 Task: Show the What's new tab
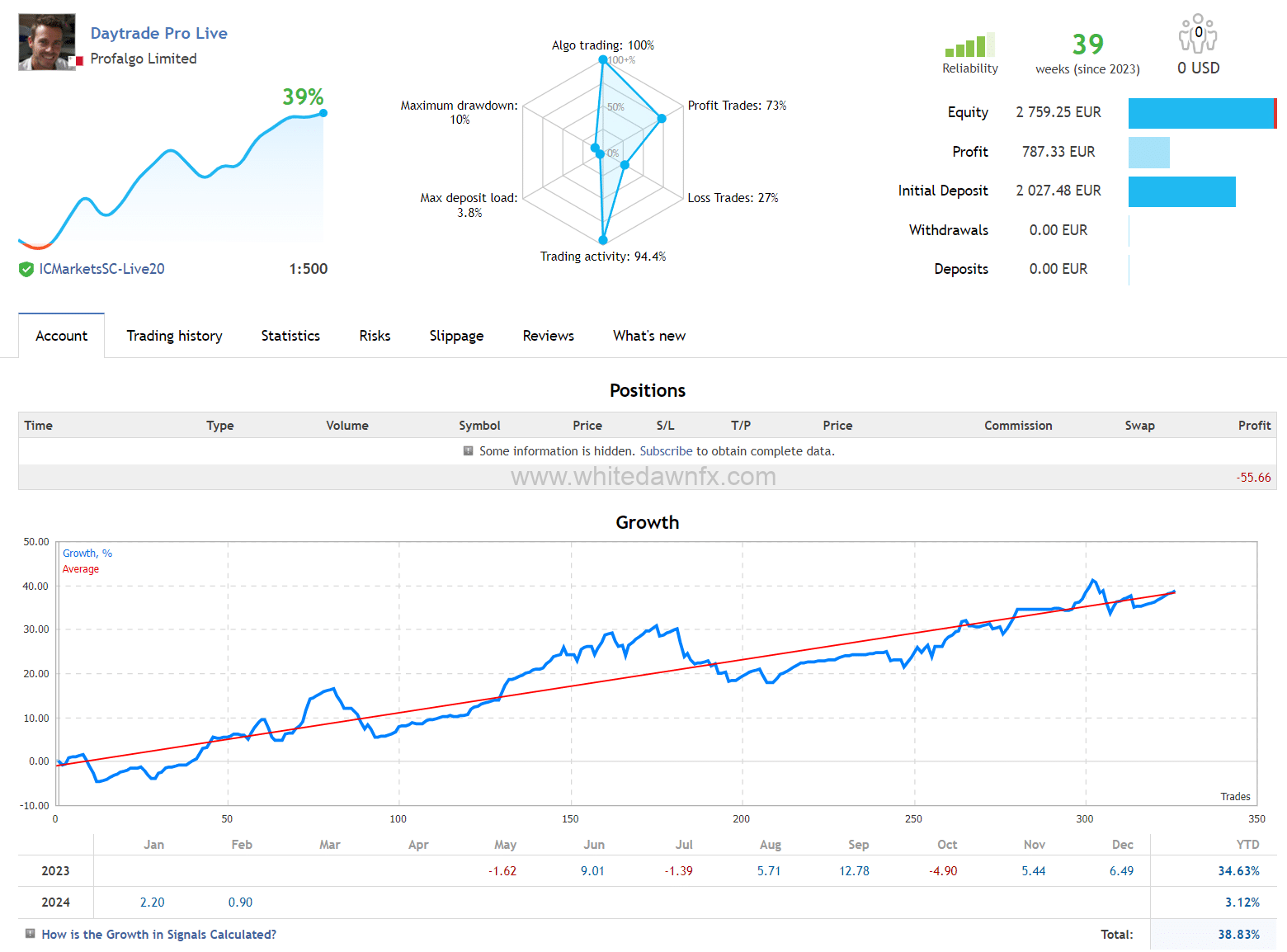pos(648,336)
